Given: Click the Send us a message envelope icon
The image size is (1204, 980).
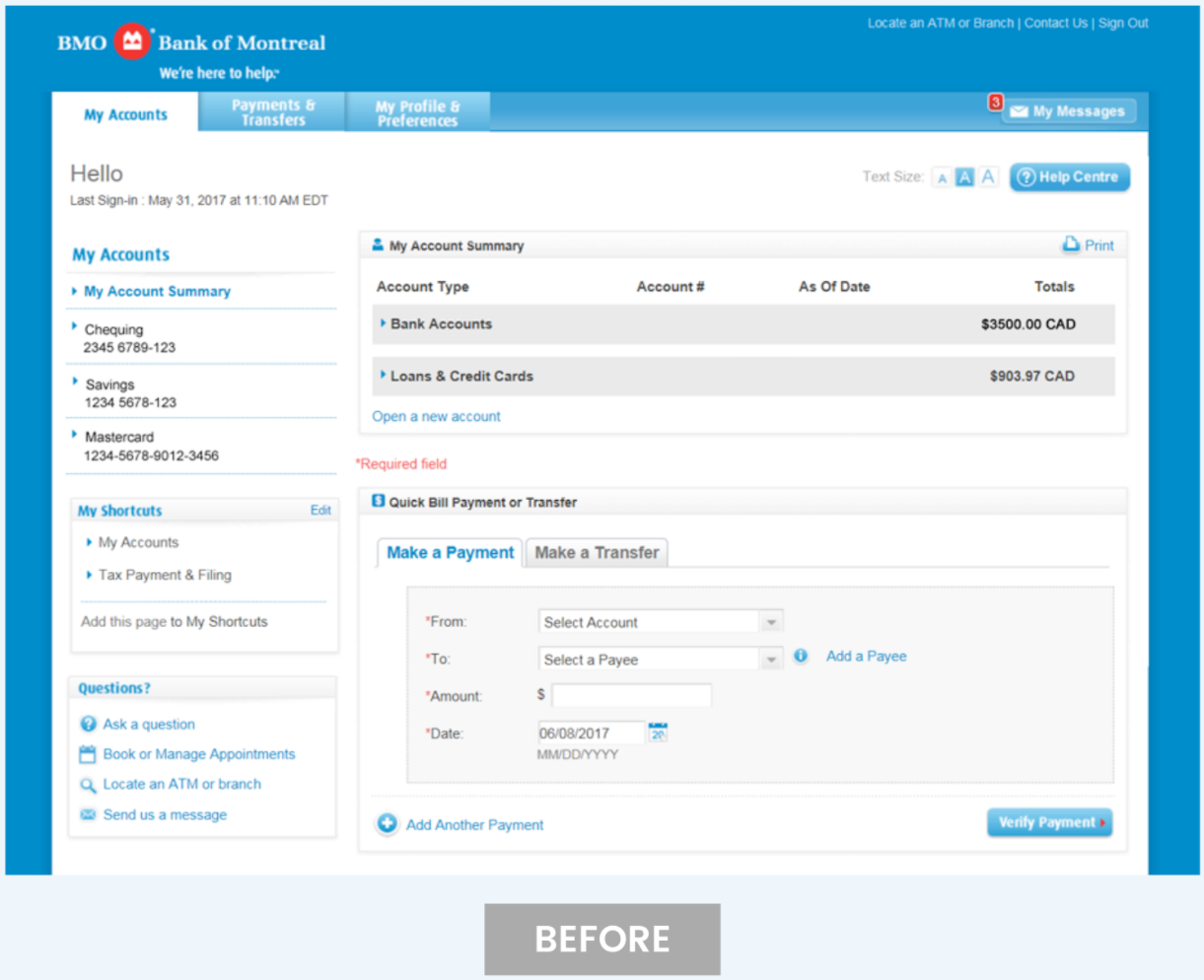Looking at the screenshot, I should coord(88,814).
